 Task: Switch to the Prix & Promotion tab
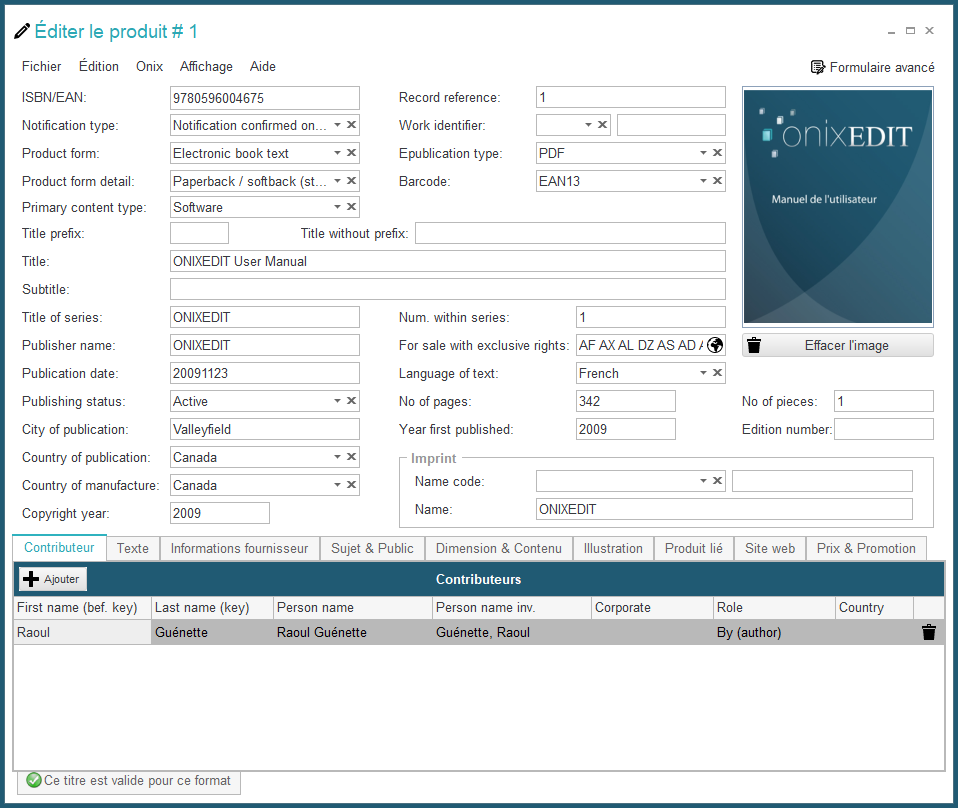[865, 548]
